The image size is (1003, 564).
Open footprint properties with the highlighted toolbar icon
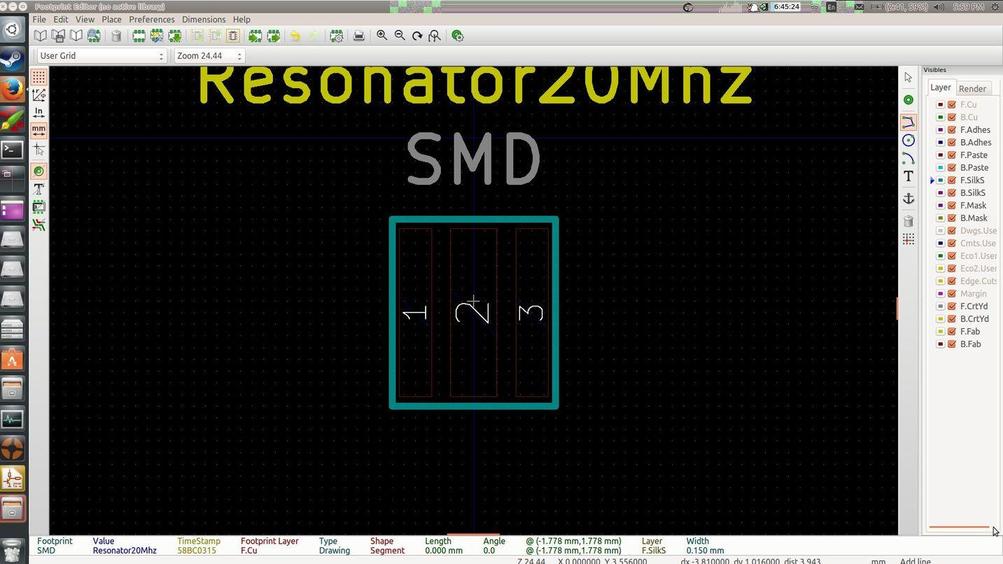pos(233,36)
